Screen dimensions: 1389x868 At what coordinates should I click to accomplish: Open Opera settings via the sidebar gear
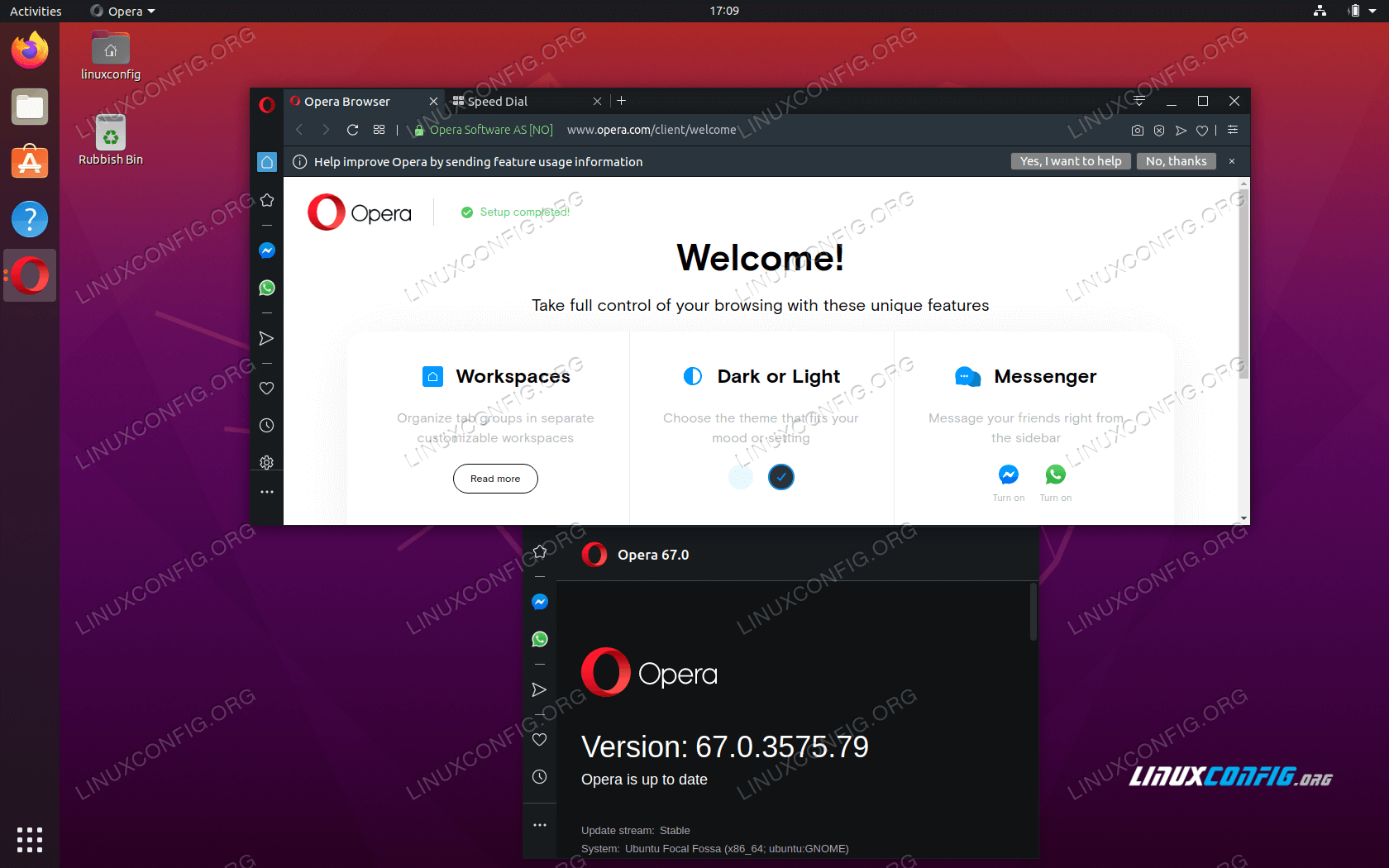click(x=266, y=462)
